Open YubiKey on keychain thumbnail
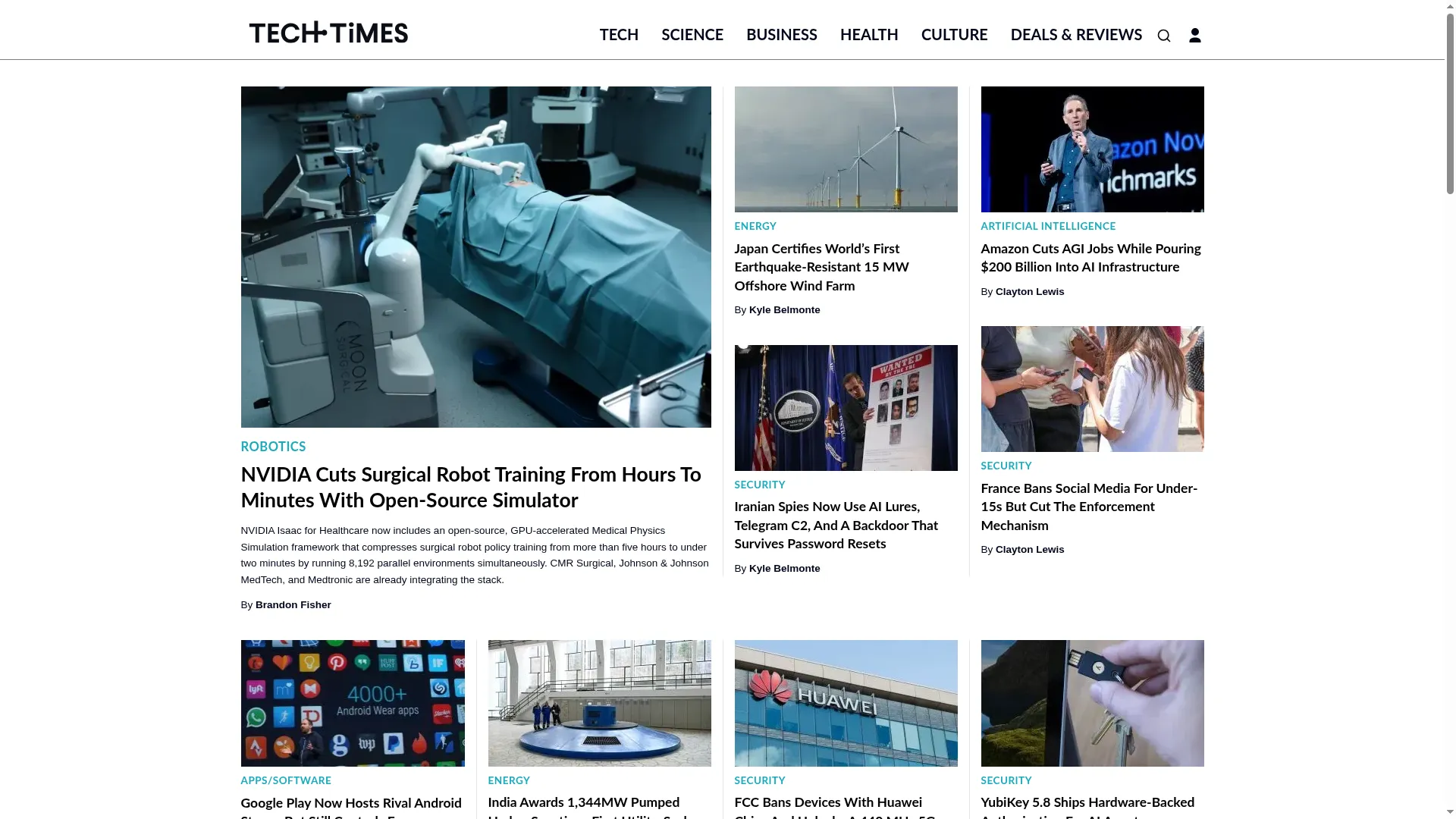The height and width of the screenshot is (819, 1456). point(1092,703)
